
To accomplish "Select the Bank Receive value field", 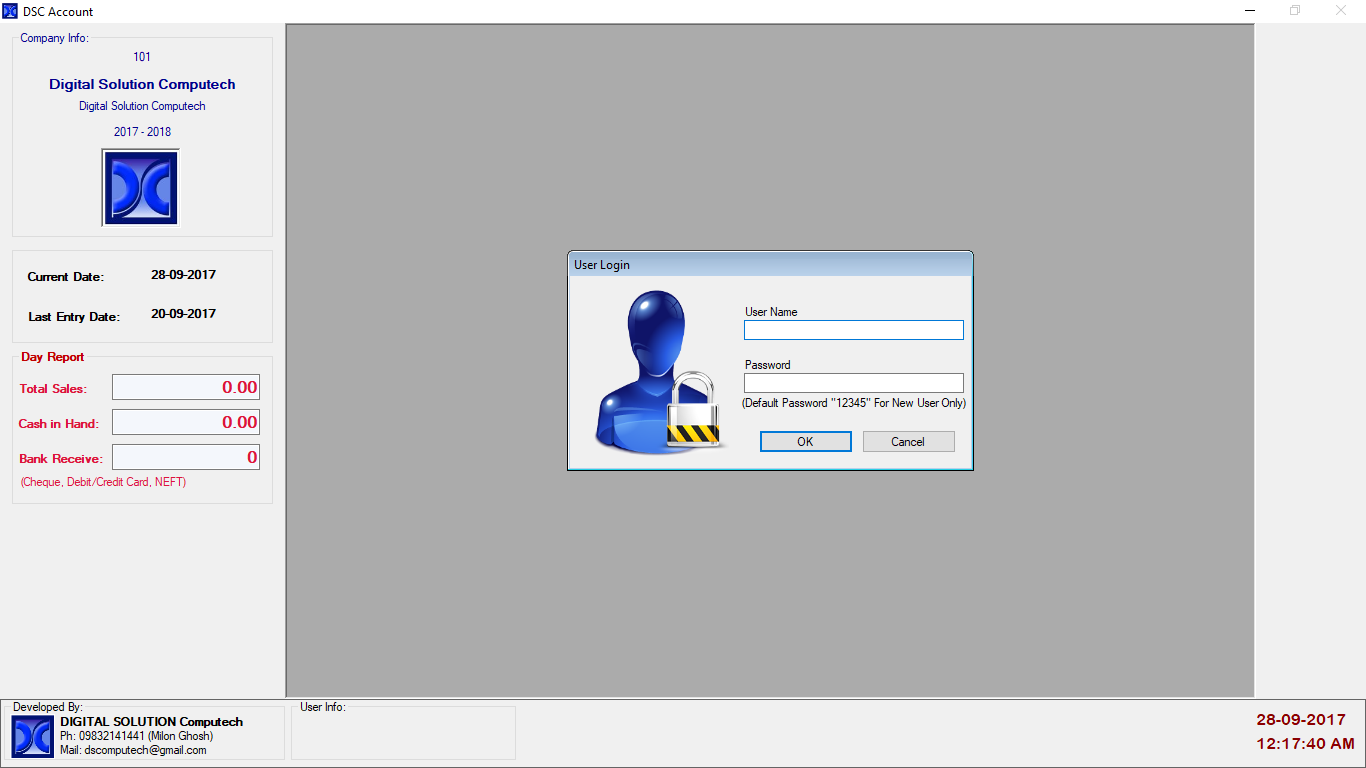I will point(186,457).
